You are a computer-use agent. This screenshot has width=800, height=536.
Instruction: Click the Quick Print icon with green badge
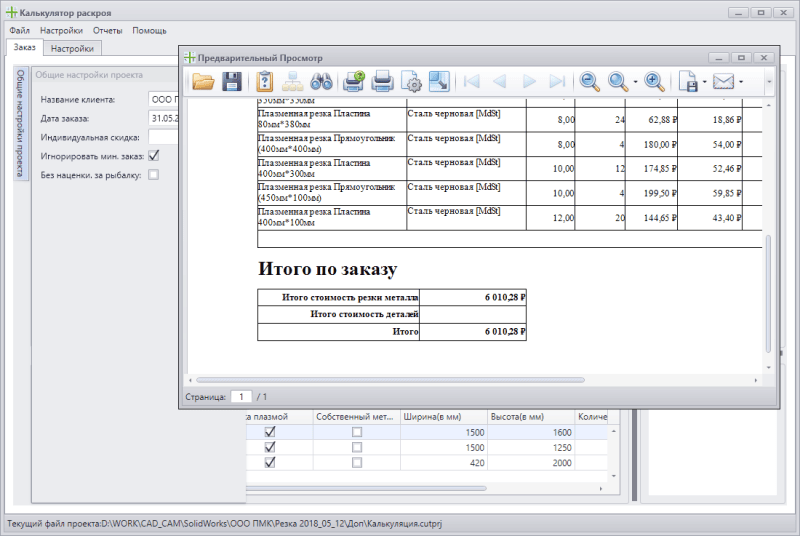tap(354, 82)
